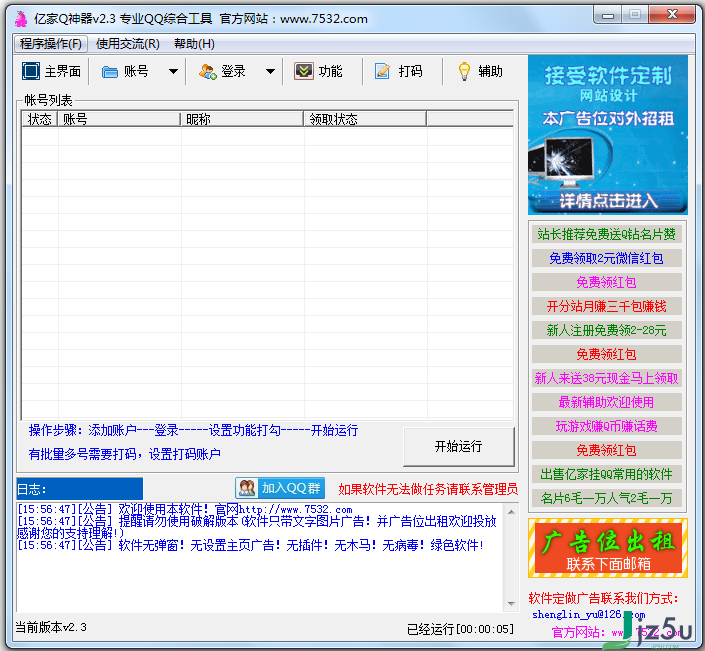Click the 当前版本v2.3 status text

51,627
